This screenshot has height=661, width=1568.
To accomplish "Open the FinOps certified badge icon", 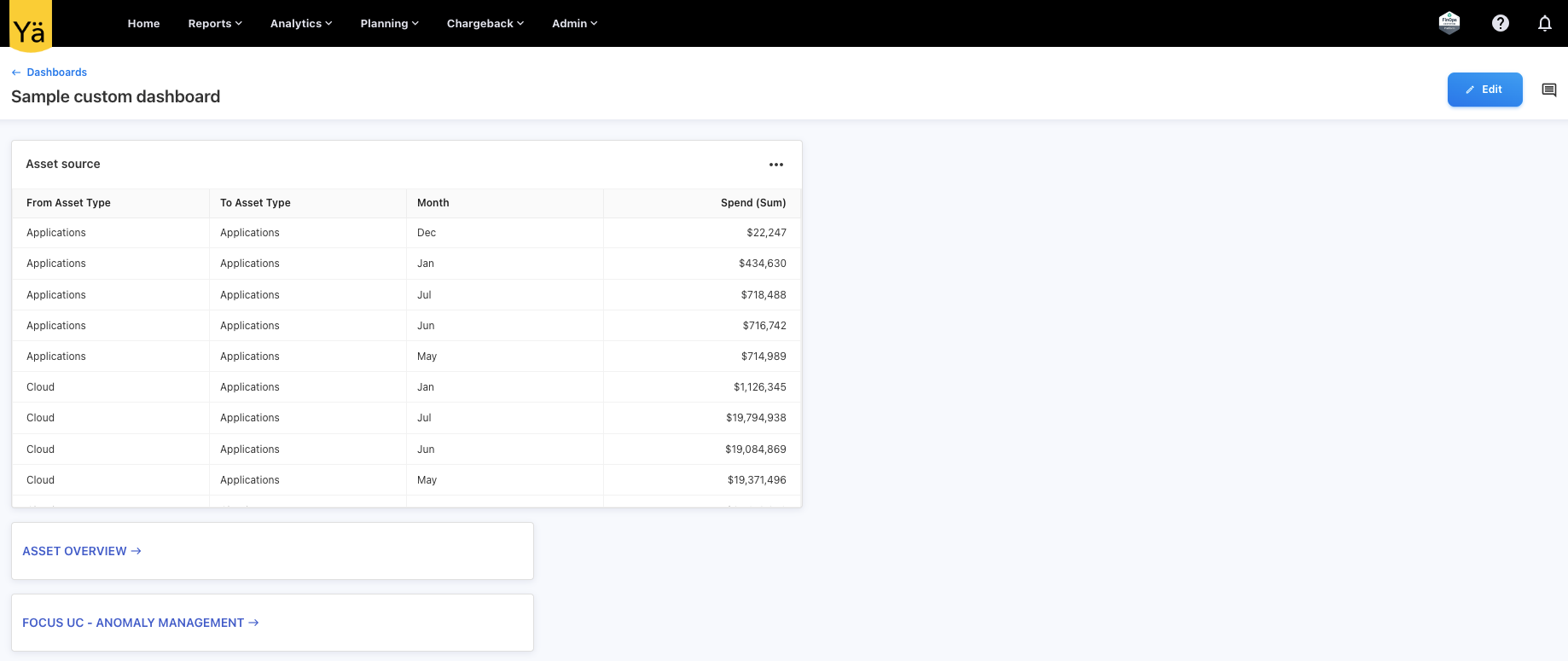I will (x=1449, y=23).
